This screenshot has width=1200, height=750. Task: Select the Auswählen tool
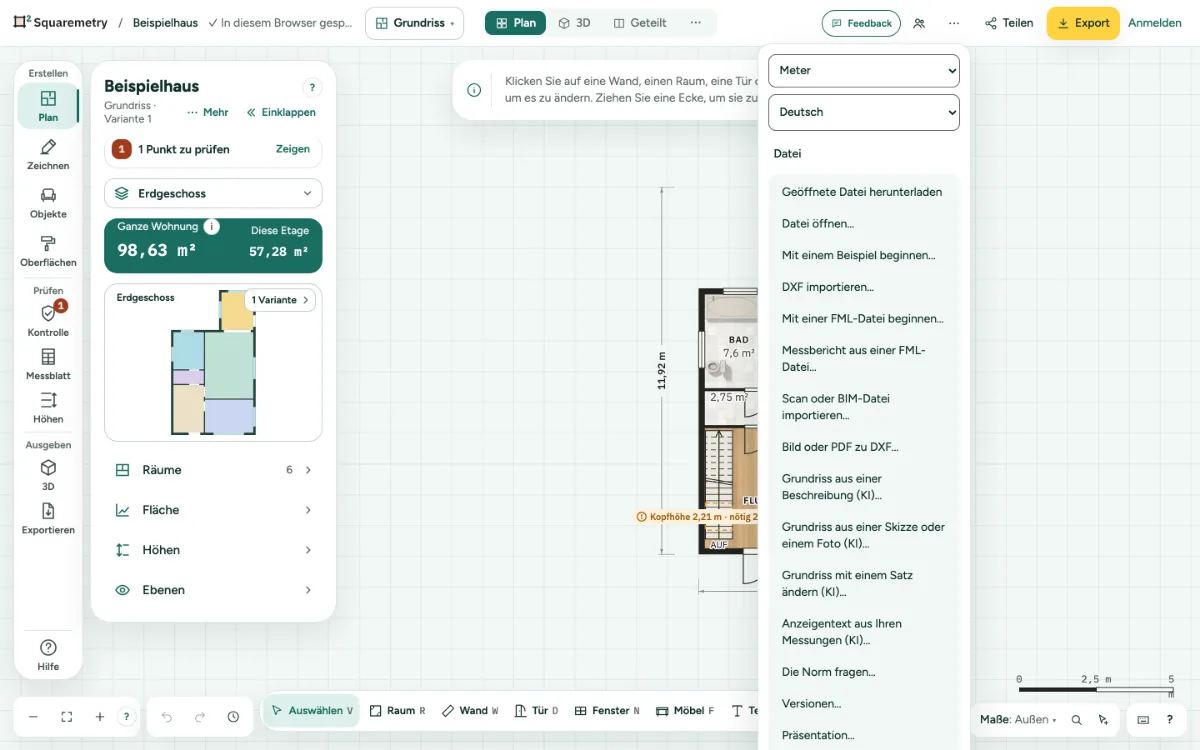point(312,711)
